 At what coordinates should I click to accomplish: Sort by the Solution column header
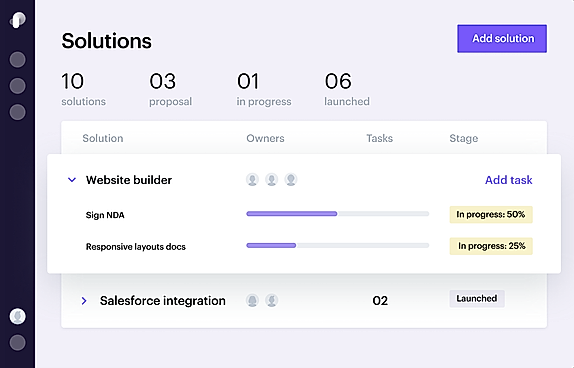(103, 138)
